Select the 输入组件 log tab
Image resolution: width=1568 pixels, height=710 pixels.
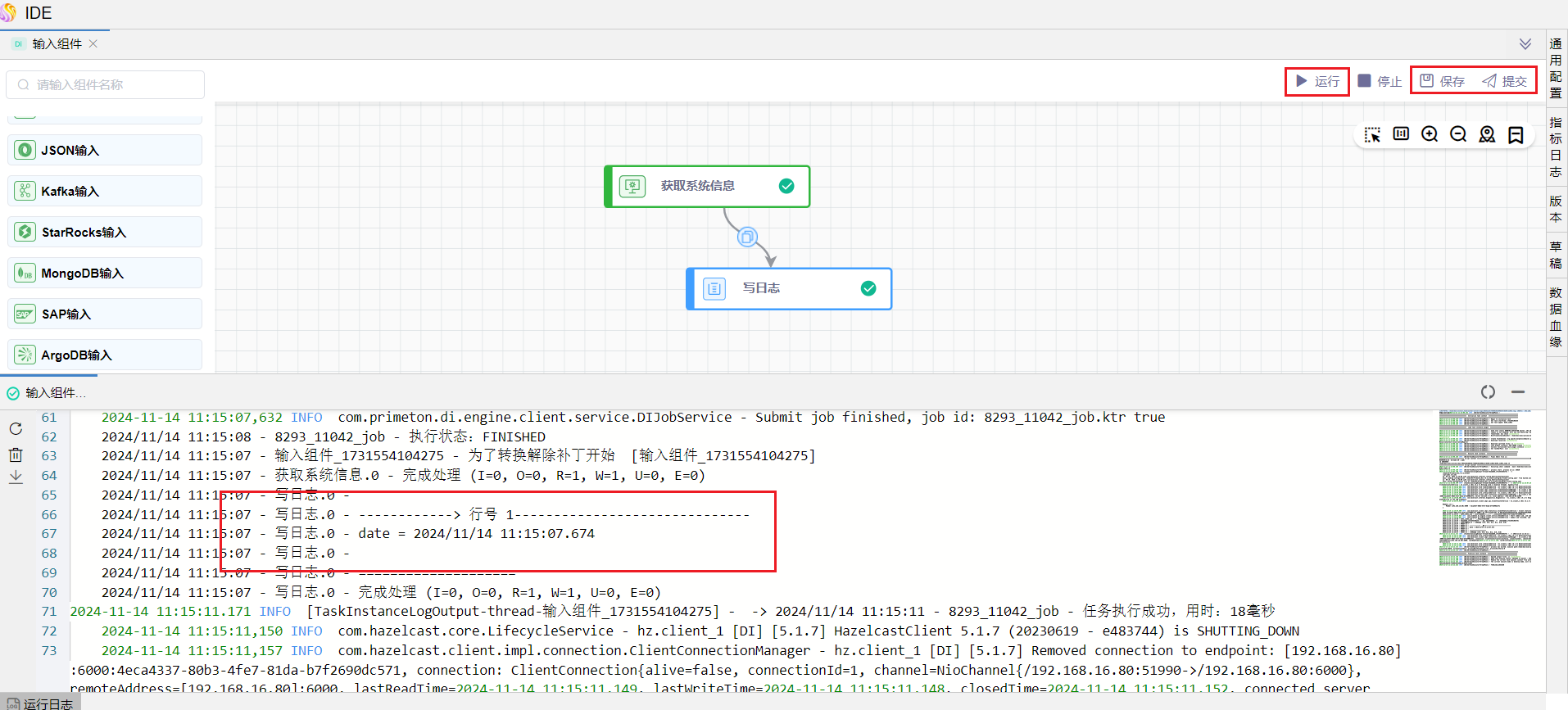(49, 393)
